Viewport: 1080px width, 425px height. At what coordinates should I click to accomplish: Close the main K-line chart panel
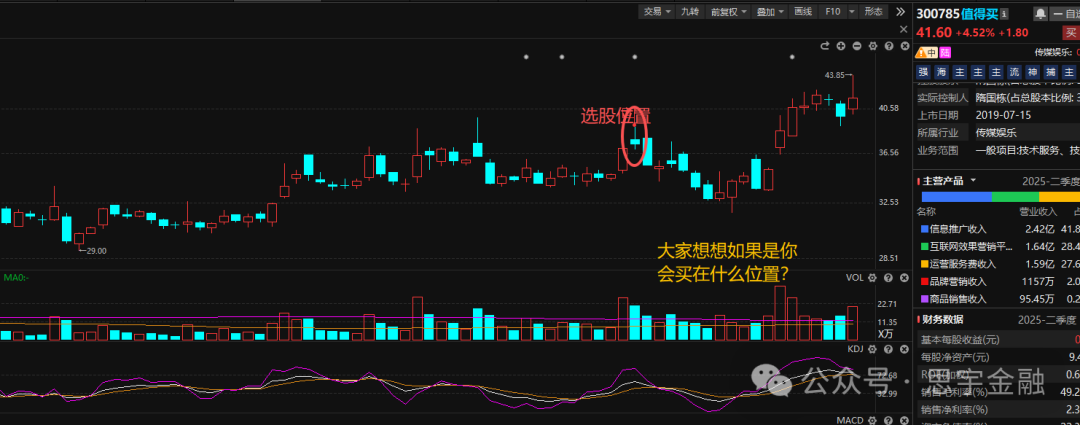click(x=904, y=46)
